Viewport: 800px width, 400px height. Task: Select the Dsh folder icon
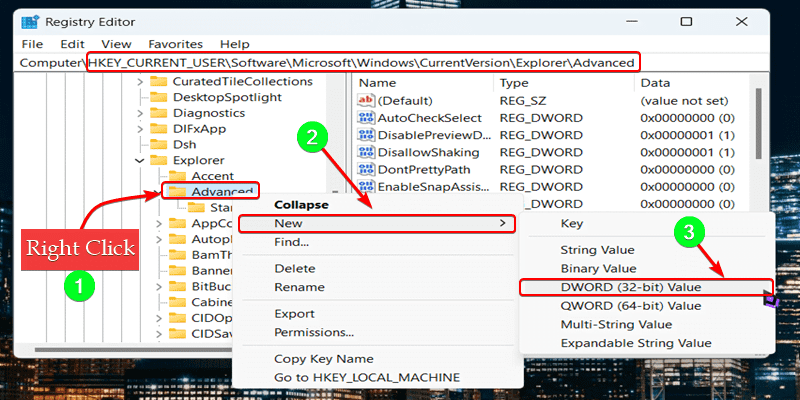click(x=159, y=145)
